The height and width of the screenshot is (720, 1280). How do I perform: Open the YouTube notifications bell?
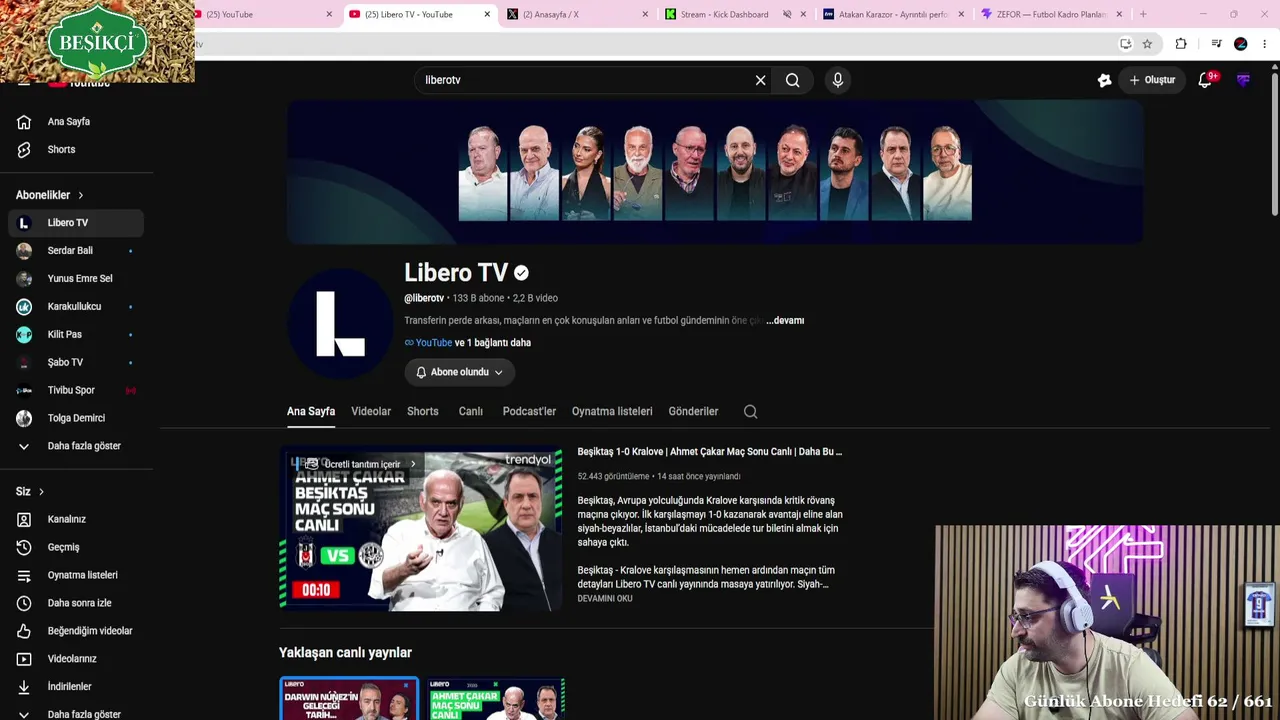pos(1206,80)
